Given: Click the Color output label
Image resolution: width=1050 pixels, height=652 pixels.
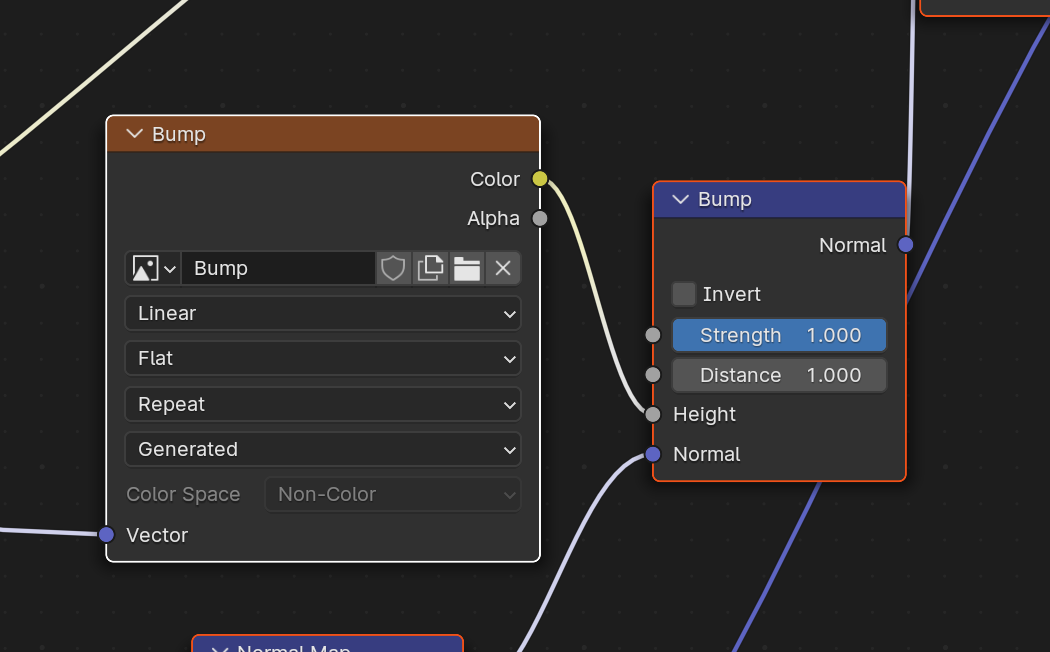Looking at the screenshot, I should 495,179.
